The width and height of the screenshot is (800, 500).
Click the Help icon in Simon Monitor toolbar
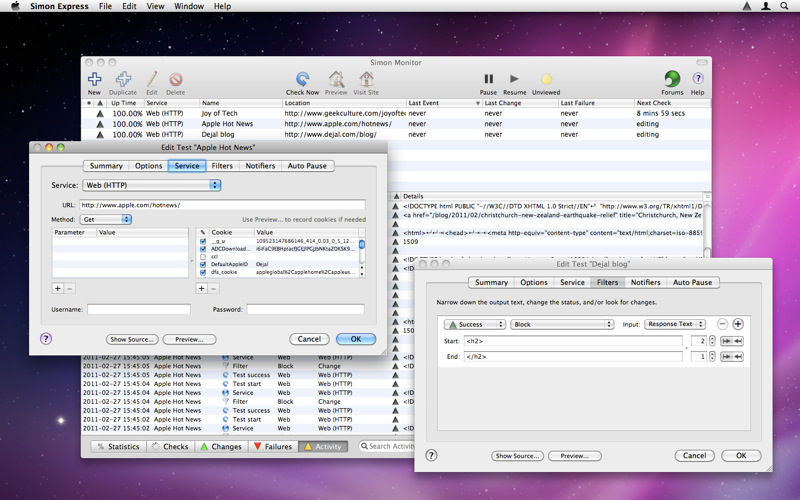pos(697,79)
